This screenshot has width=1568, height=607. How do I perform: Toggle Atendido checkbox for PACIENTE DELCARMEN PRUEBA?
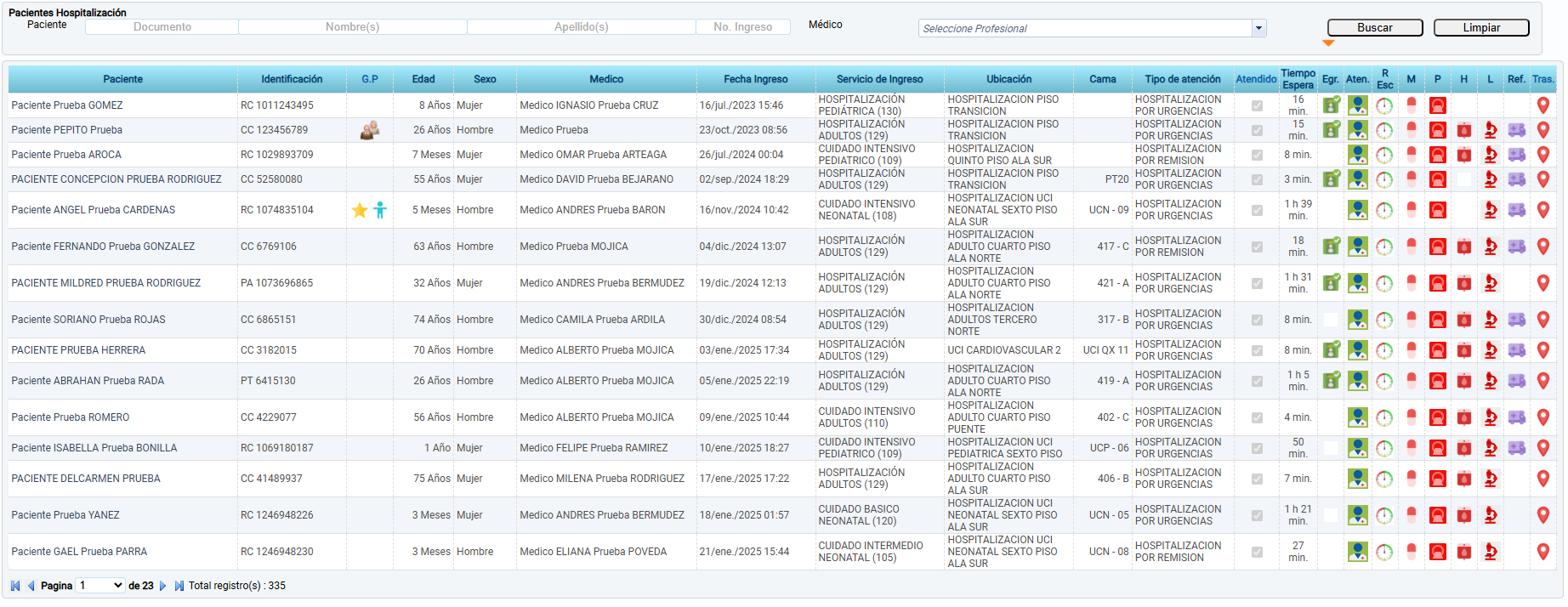point(1257,479)
